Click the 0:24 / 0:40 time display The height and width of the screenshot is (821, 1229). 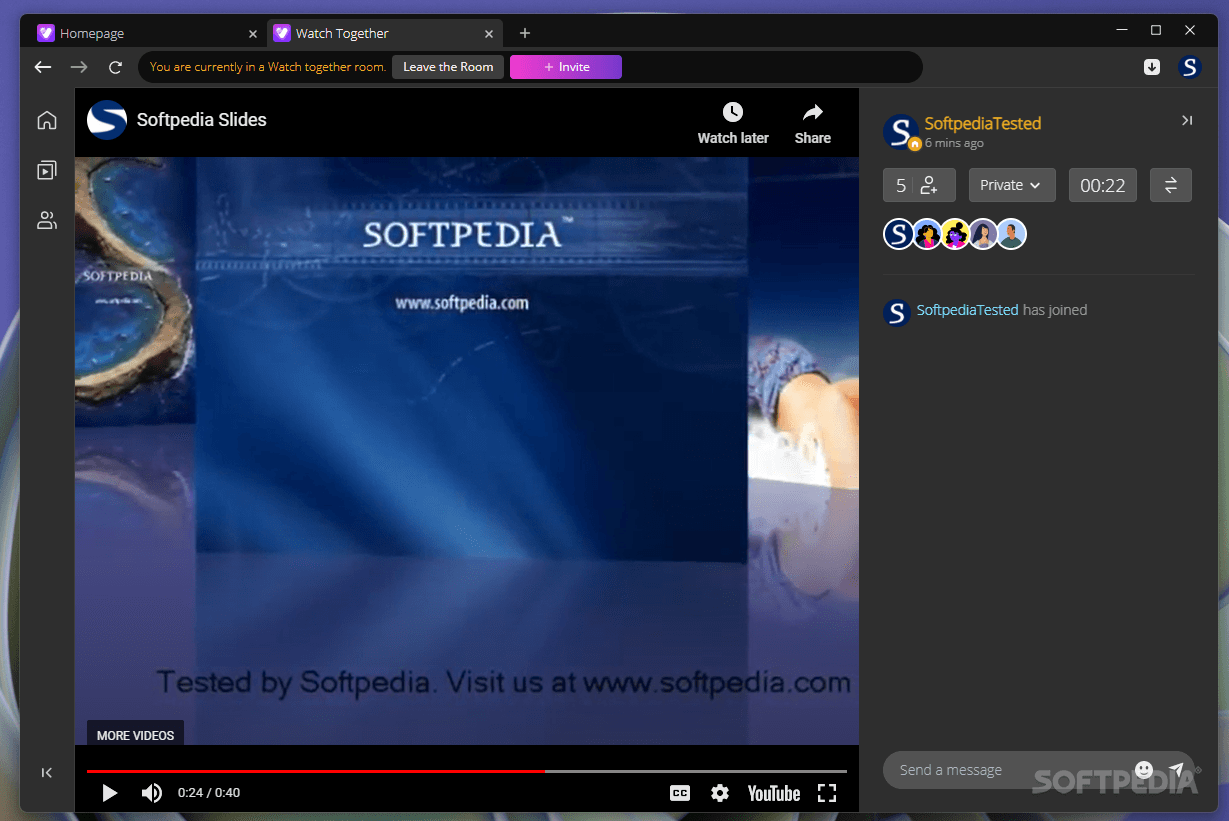coord(209,793)
